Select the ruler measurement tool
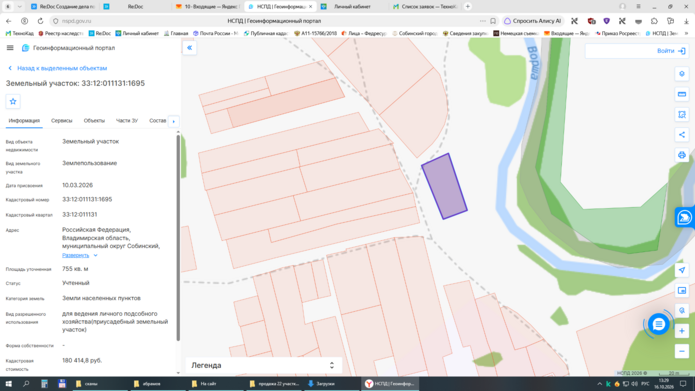 tap(682, 94)
